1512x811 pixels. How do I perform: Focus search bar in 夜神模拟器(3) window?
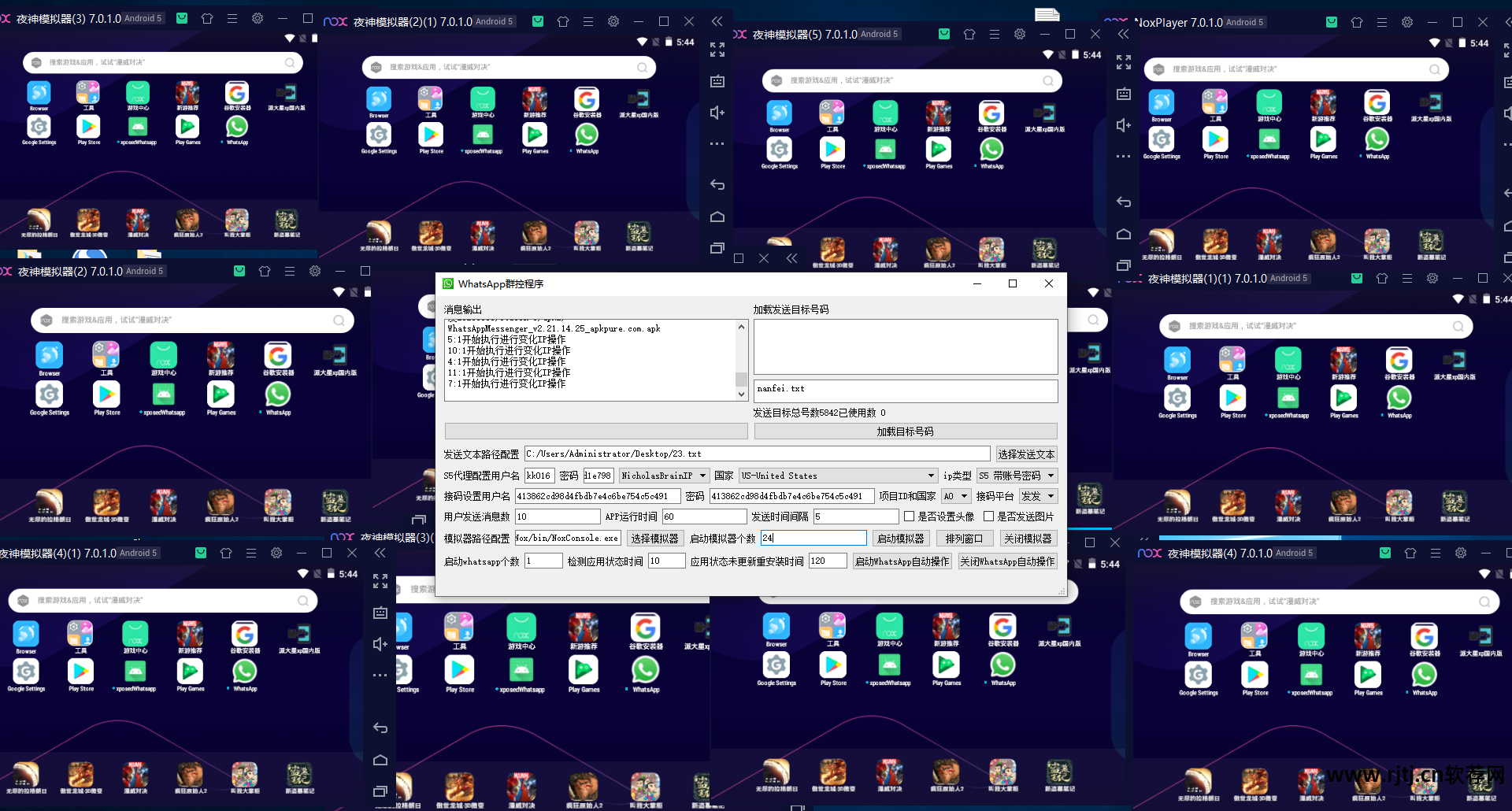pyautogui.click(x=164, y=62)
